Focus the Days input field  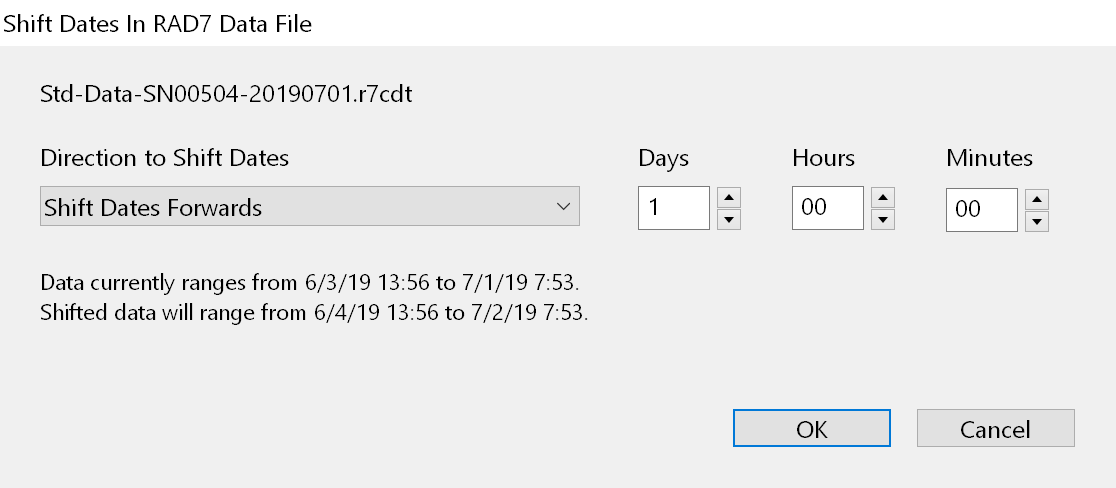point(673,208)
